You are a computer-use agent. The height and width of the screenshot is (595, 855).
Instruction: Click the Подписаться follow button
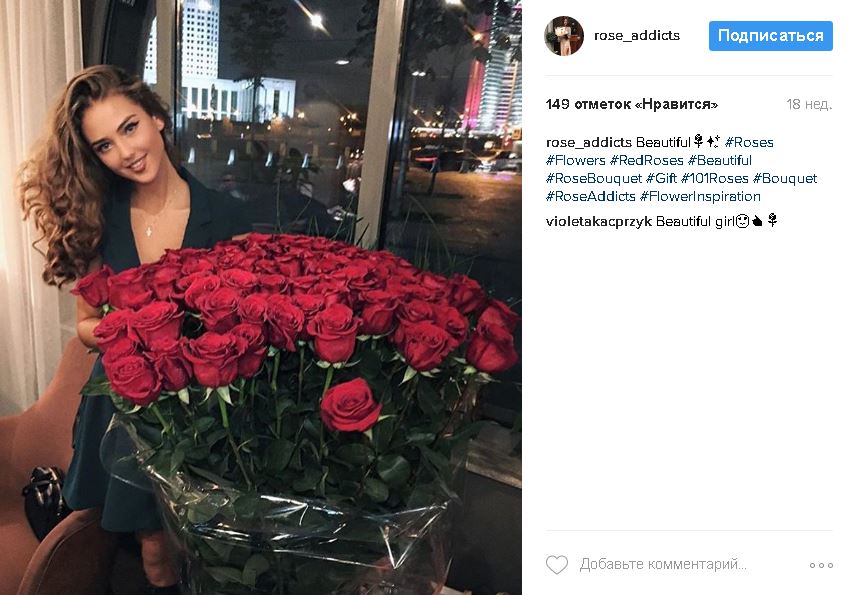[770, 36]
